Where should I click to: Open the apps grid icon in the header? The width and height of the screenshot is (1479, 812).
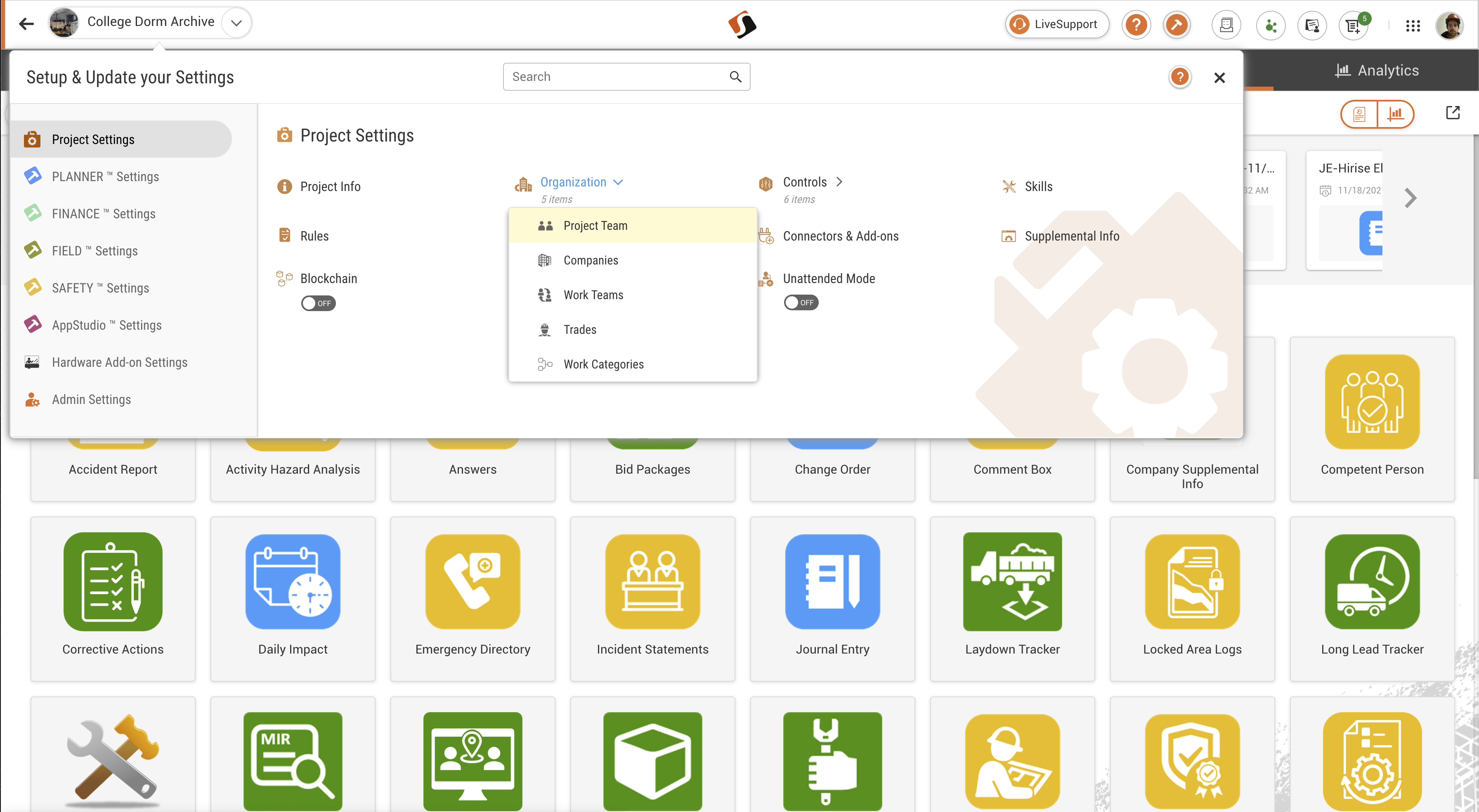click(x=1413, y=25)
